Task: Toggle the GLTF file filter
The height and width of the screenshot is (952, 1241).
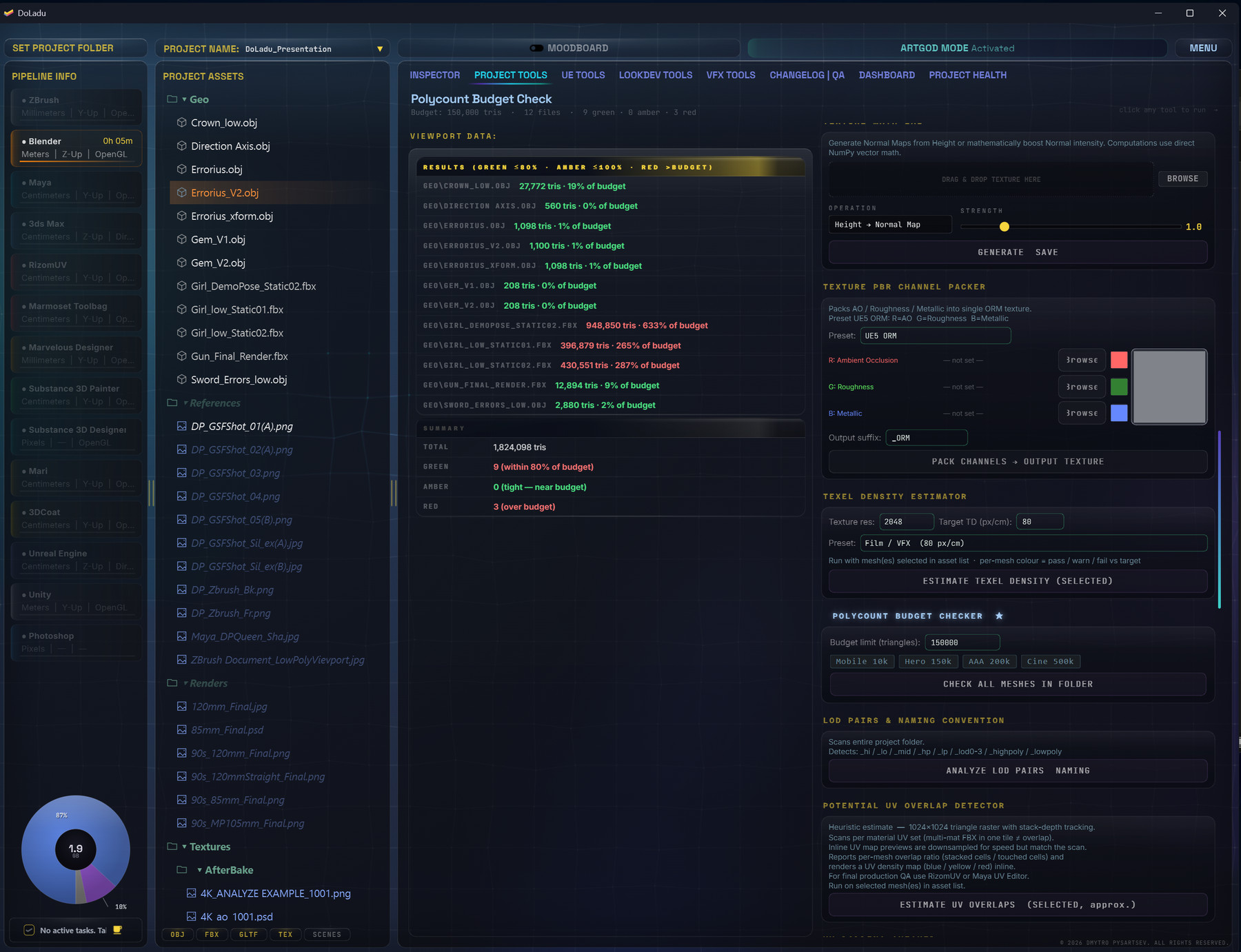Action: 248,935
